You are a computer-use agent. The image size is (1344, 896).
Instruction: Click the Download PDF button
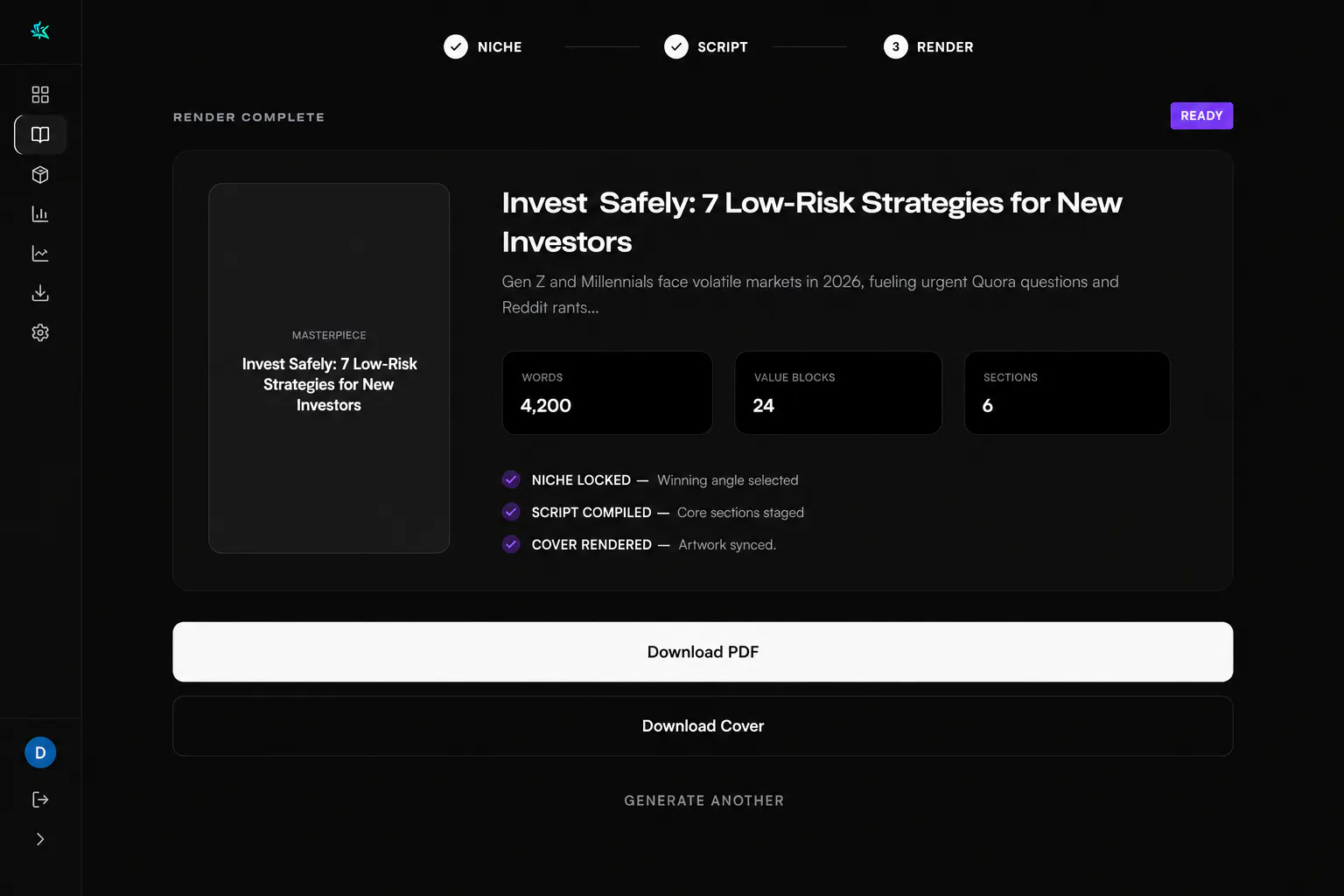pyautogui.click(x=703, y=652)
